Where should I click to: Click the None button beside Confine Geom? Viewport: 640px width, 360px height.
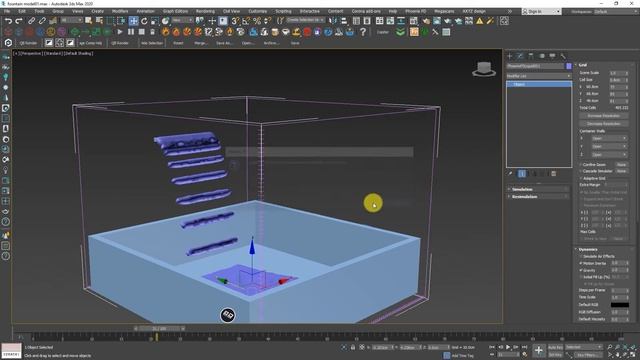click(x=621, y=164)
